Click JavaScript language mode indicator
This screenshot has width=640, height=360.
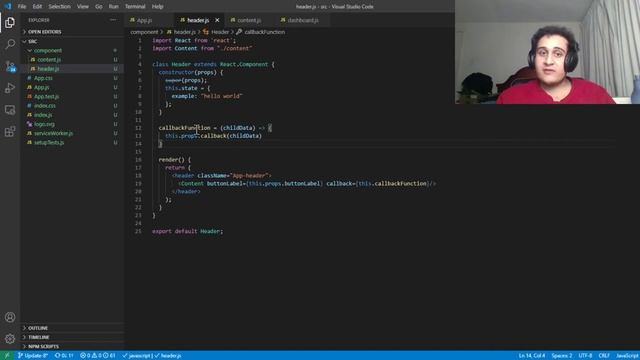point(627,356)
